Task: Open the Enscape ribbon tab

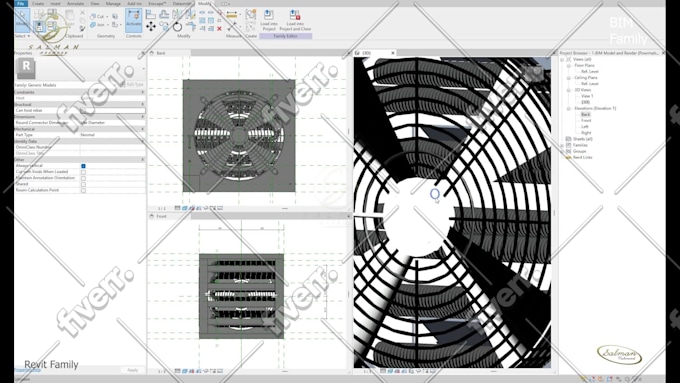Action: click(x=157, y=3)
